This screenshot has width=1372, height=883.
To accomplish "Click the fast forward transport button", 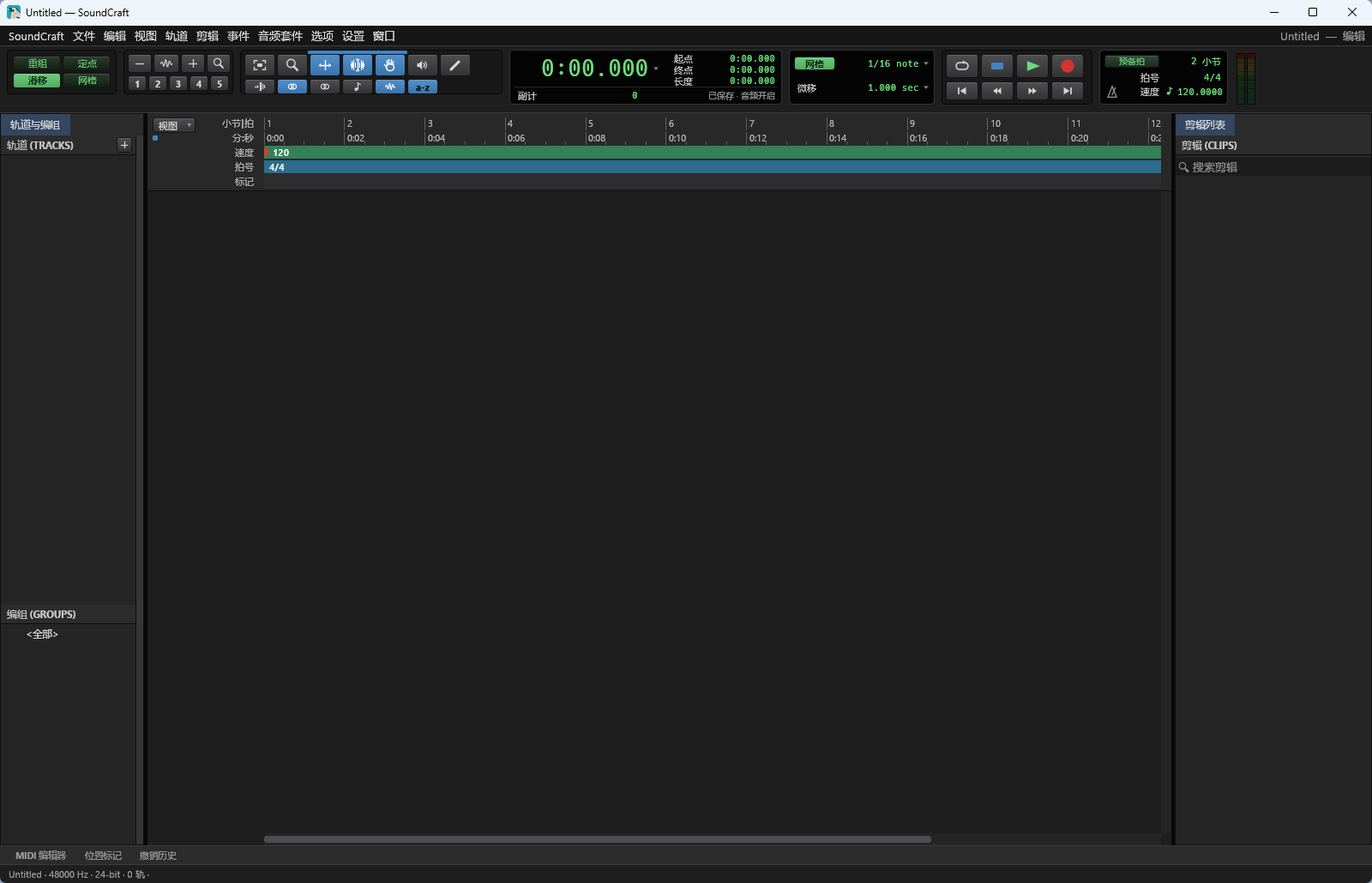I will (1032, 91).
